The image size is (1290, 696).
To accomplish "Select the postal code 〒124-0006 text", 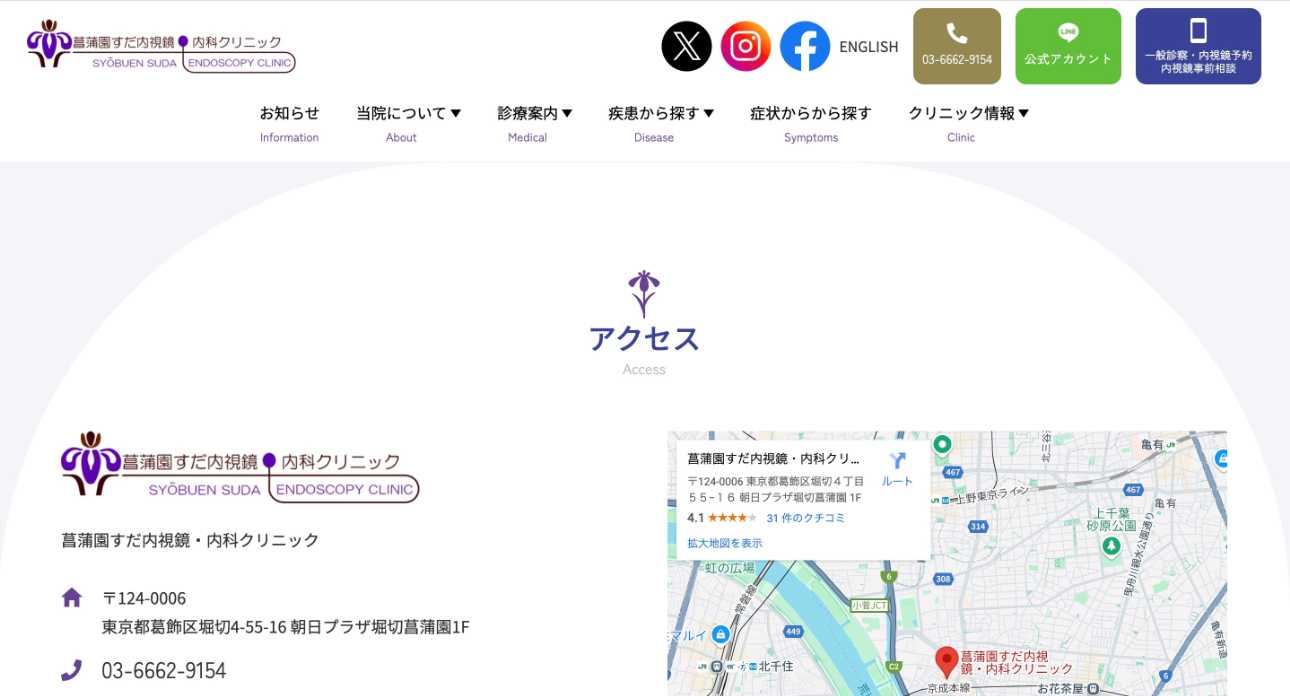I will (x=144, y=599).
